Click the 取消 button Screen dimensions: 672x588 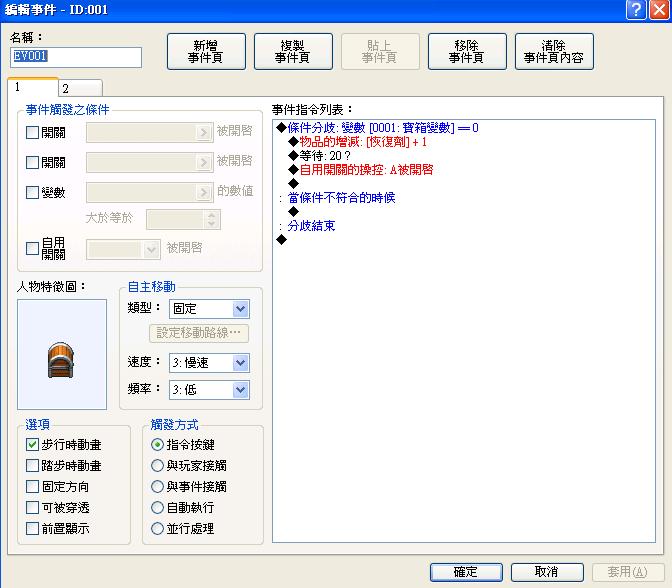pos(547,572)
